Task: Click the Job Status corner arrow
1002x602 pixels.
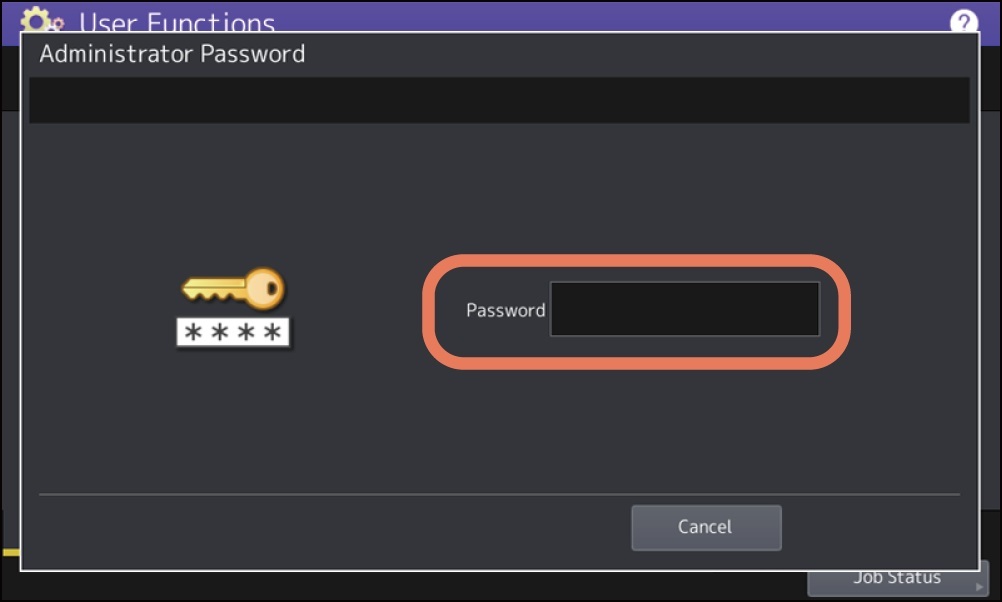Action: [x=979, y=587]
